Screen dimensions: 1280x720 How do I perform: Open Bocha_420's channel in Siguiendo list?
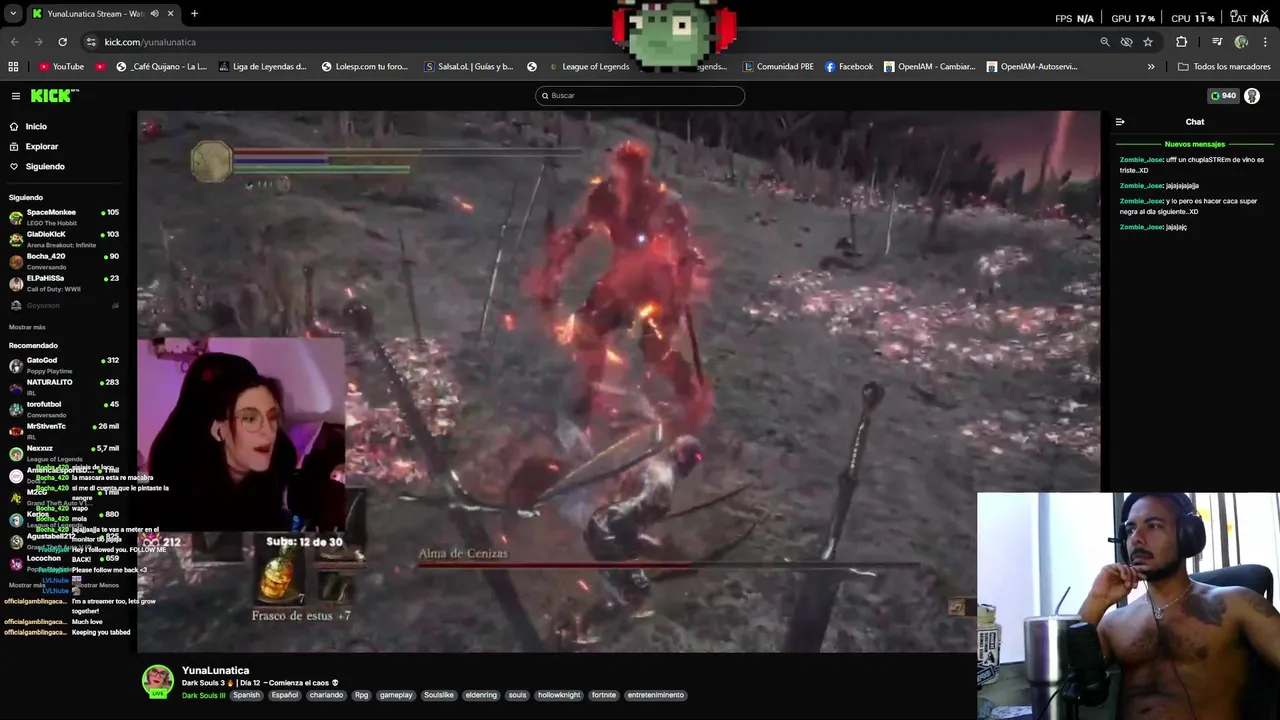(64, 260)
